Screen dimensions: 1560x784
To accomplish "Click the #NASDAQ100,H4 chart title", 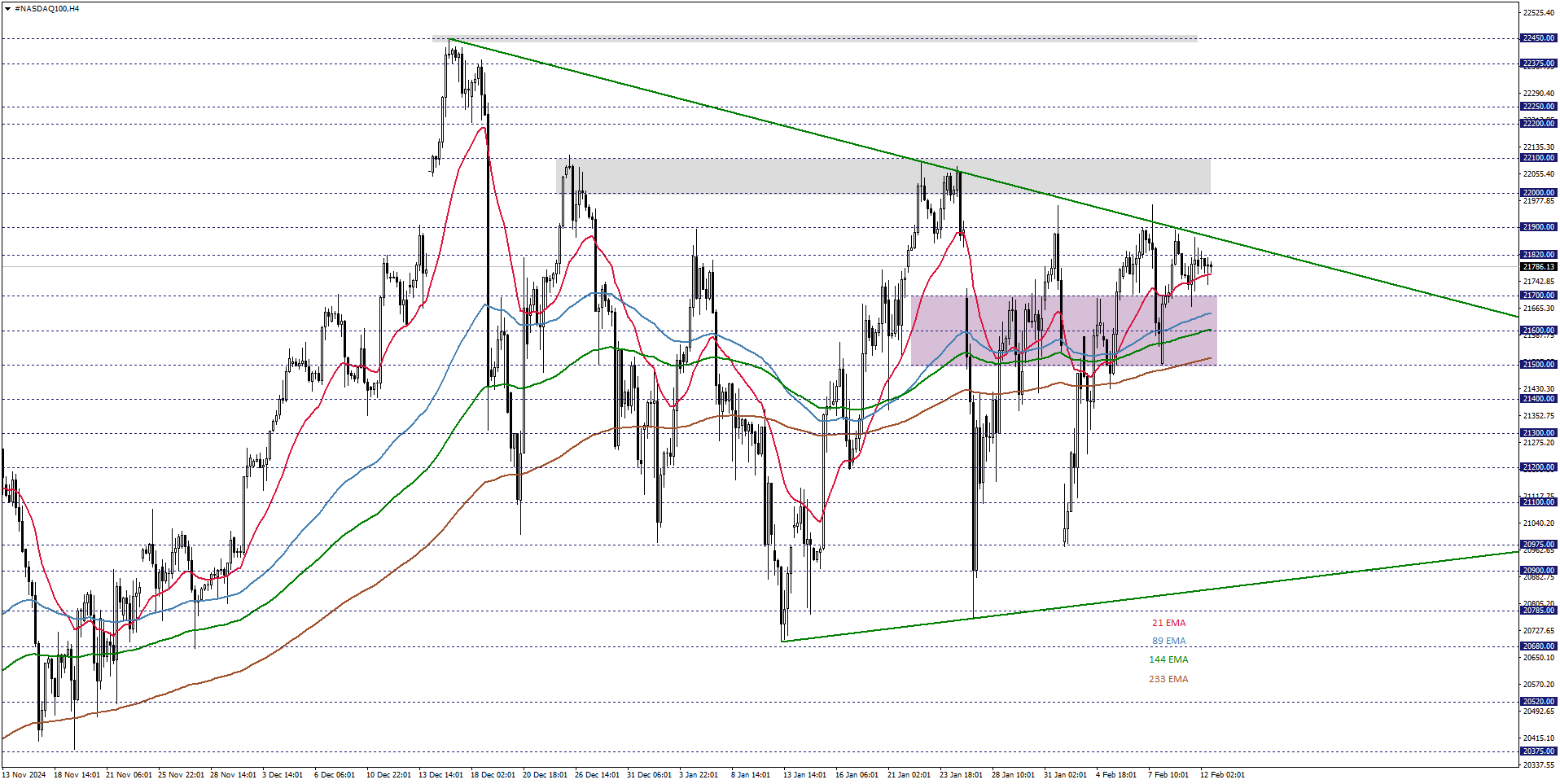I will pyautogui.click(x=46, y=8).
